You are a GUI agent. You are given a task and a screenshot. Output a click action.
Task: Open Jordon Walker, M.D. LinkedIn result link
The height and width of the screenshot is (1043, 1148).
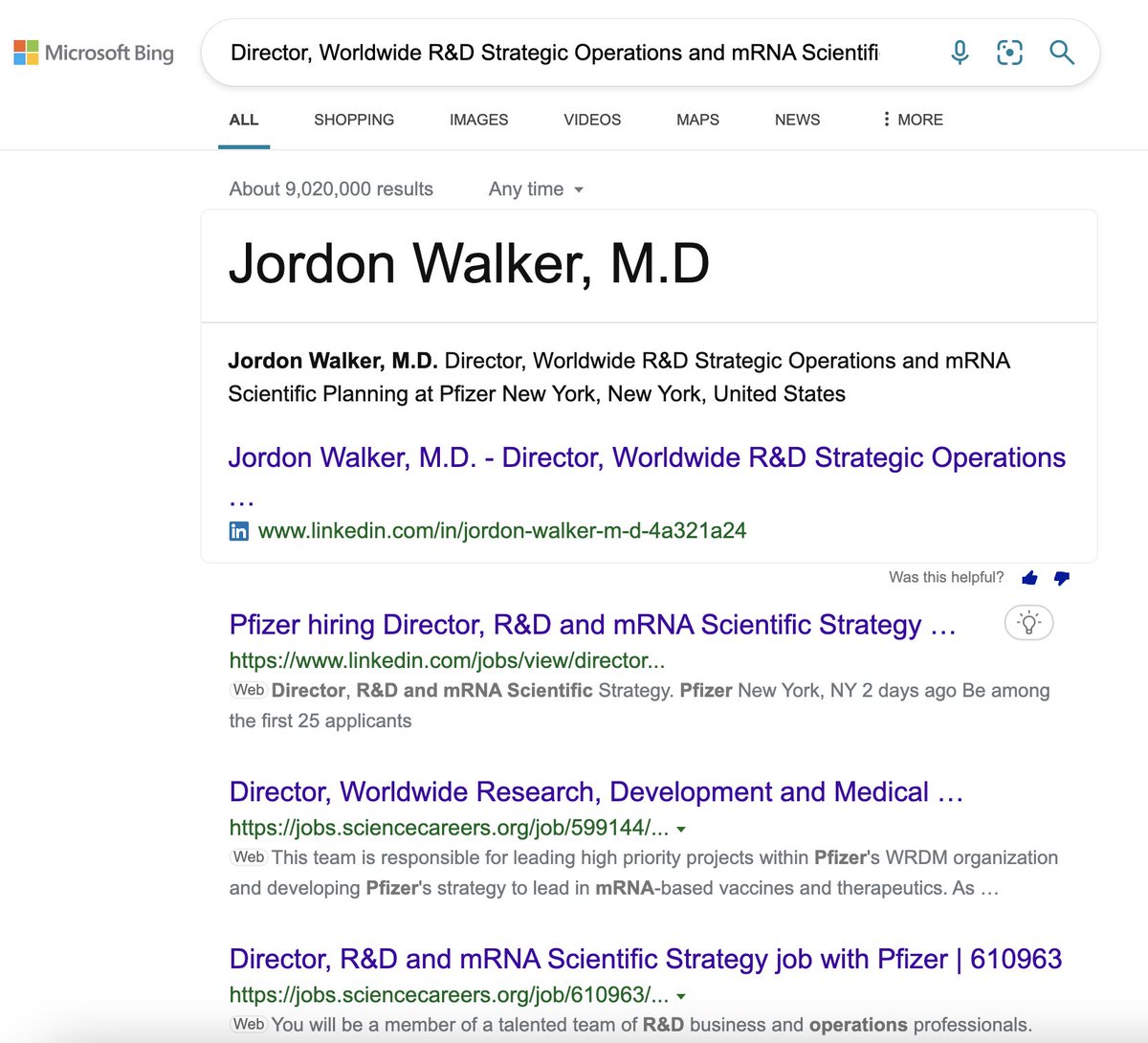coord(646,458)
